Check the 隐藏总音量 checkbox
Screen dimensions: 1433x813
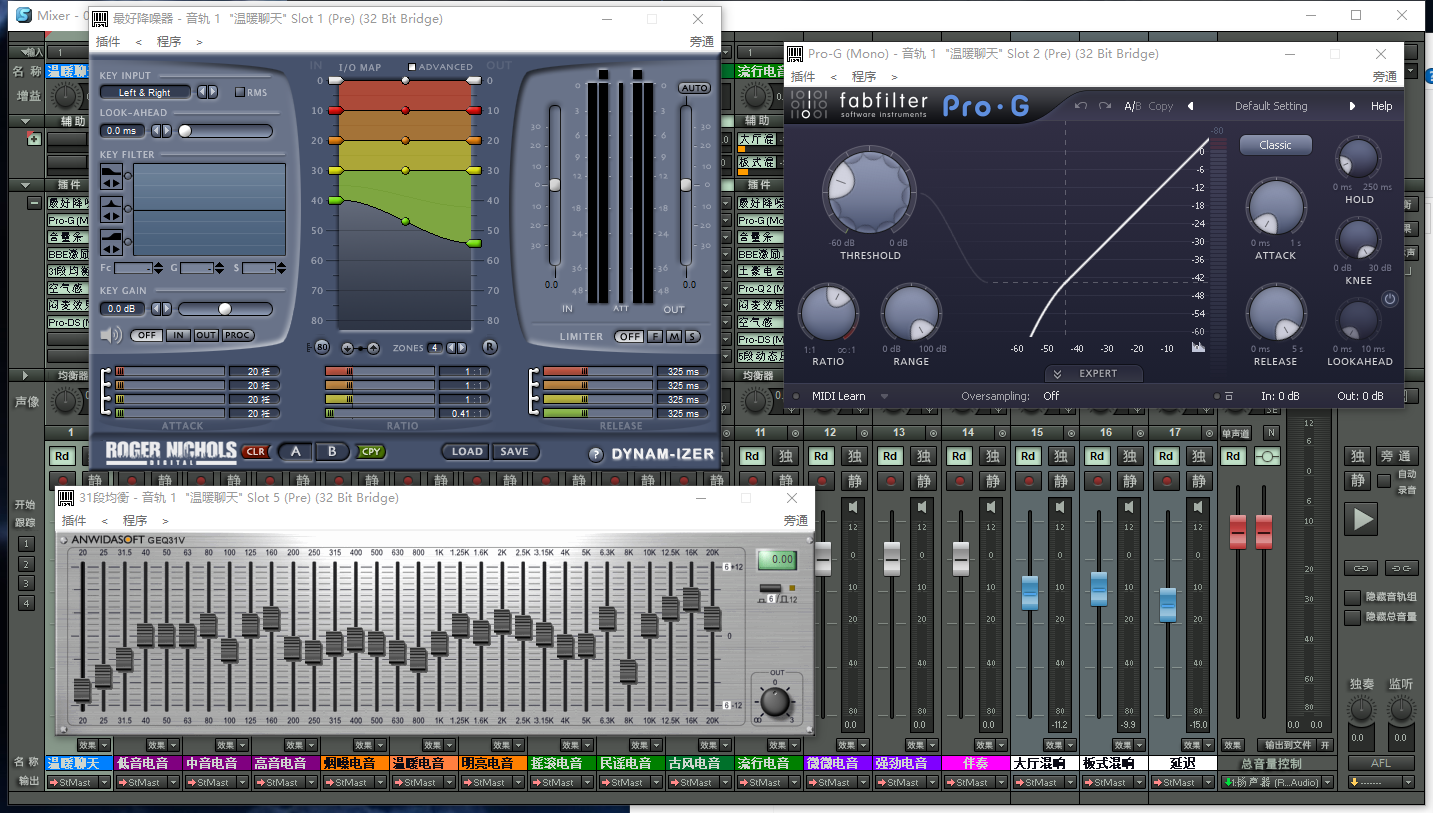pyautogui.click(x=1352, y=617)
